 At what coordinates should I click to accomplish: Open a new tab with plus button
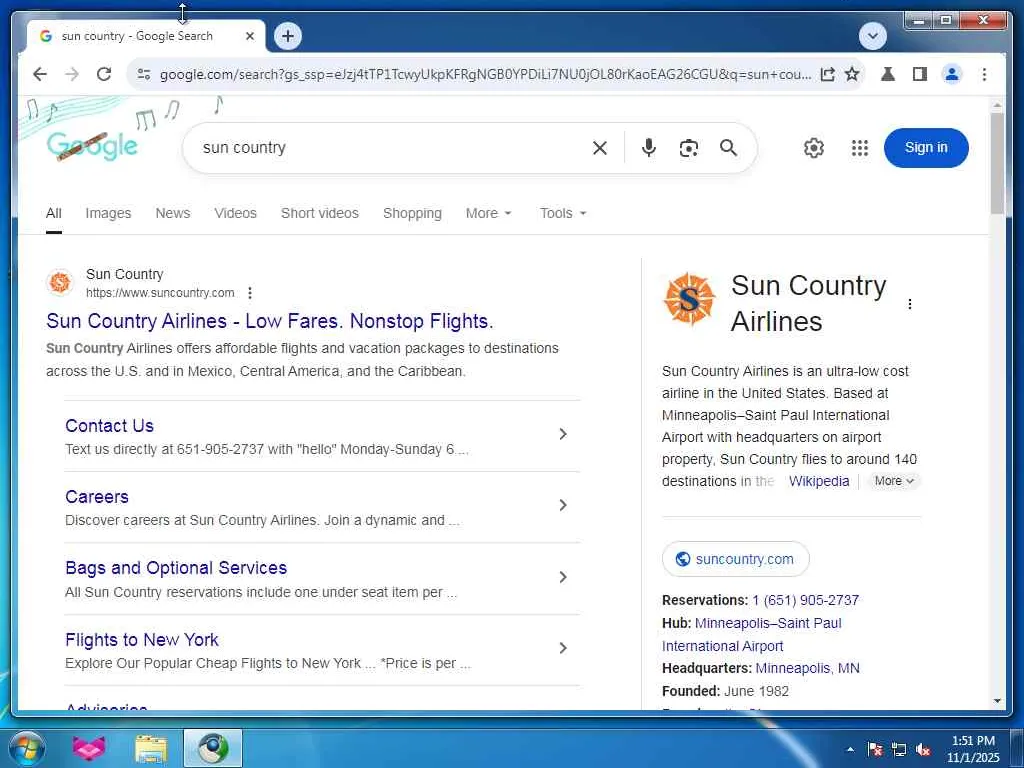(288, 36)
